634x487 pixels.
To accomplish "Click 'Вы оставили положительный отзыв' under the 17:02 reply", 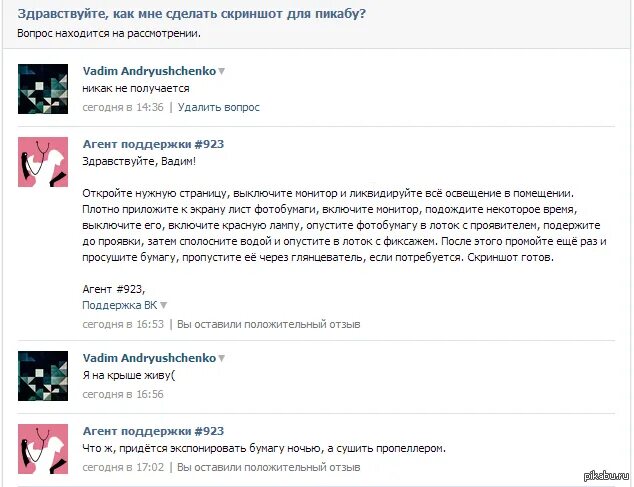I will coord(268,467).
